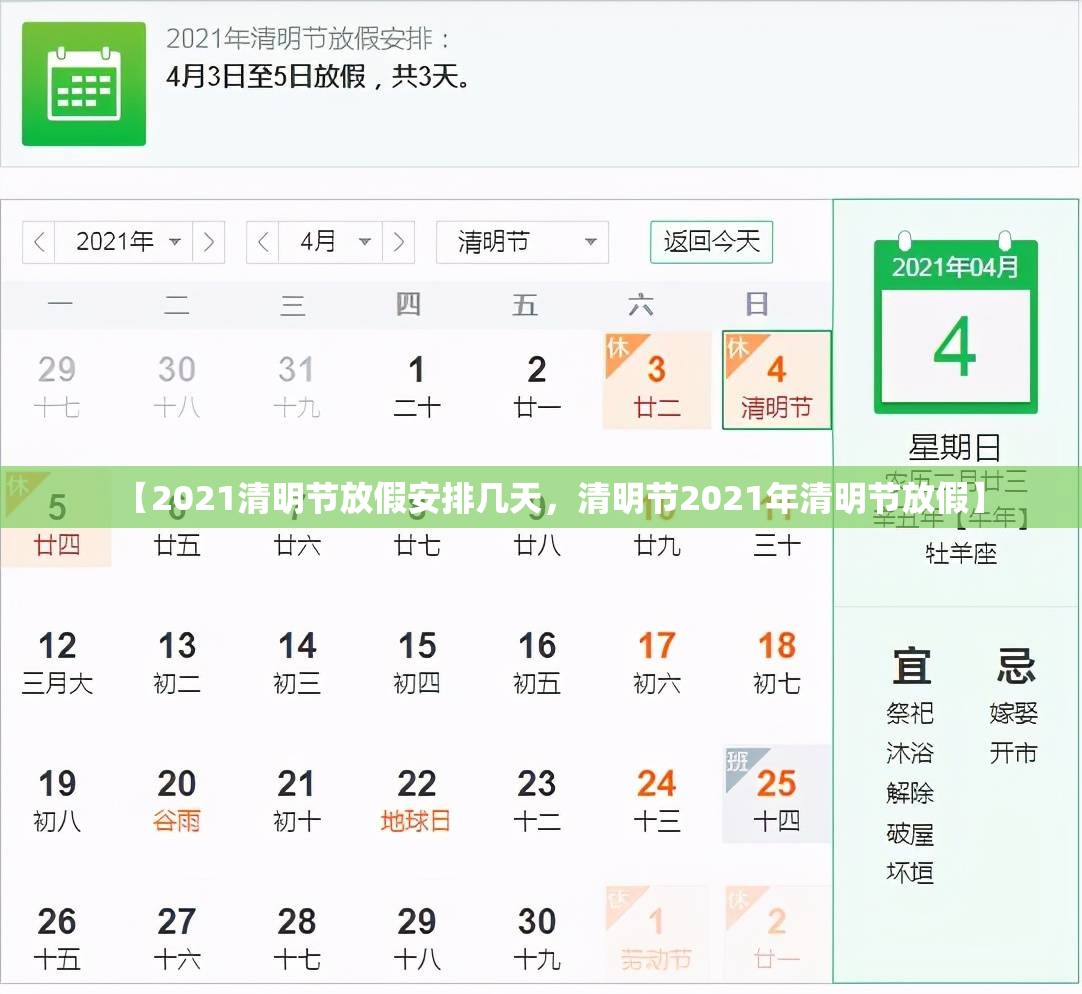Click the 四 Thursday column header

(408, 304)
